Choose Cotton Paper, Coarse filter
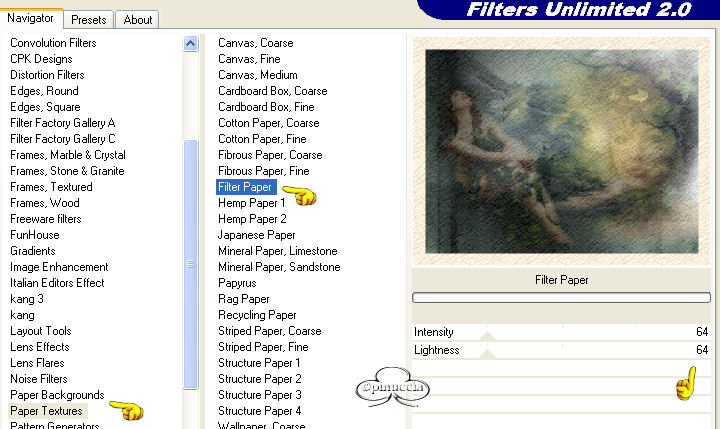Image resolution: width=720 pixels, height=429 pixels. (269, 123)
